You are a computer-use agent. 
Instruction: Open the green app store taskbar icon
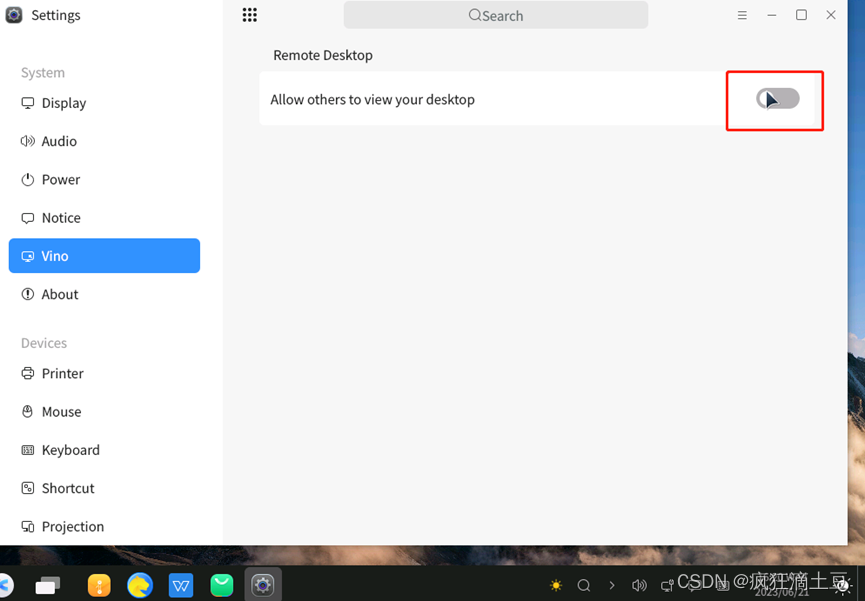pos(222,586)
